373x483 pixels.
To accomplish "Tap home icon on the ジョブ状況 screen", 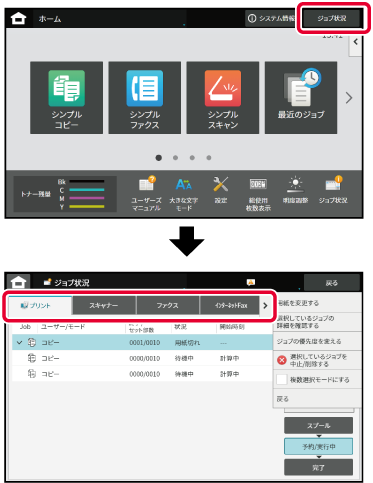I will 18,282.
